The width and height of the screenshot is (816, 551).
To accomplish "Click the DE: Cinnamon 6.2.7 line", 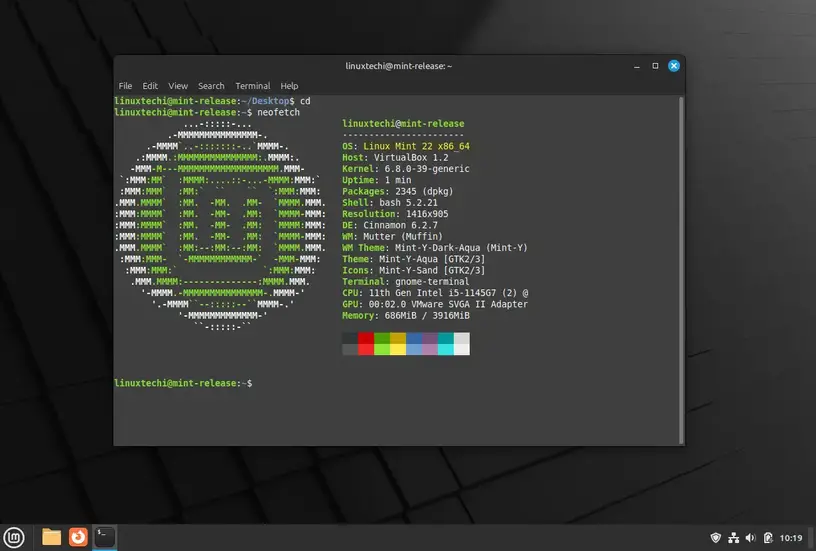I will [390, 225].
